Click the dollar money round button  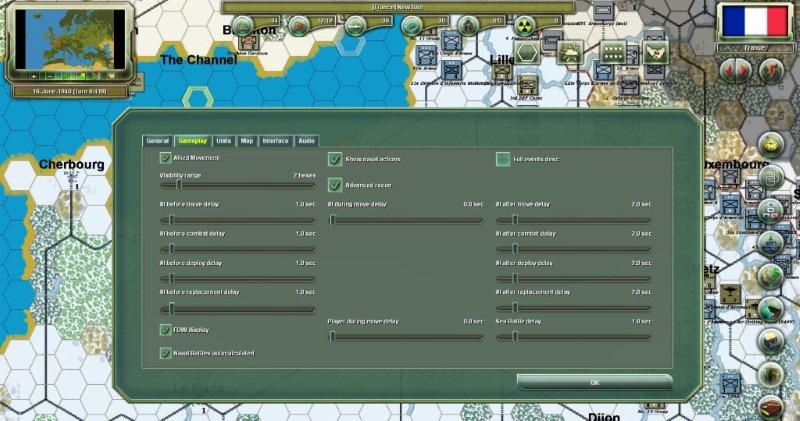click(x=770, y=276)
